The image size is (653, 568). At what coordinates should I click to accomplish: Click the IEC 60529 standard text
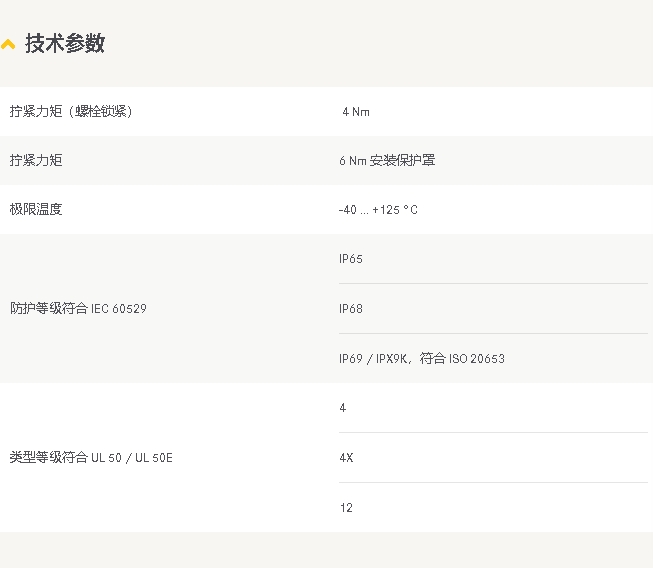click(119, 309)
